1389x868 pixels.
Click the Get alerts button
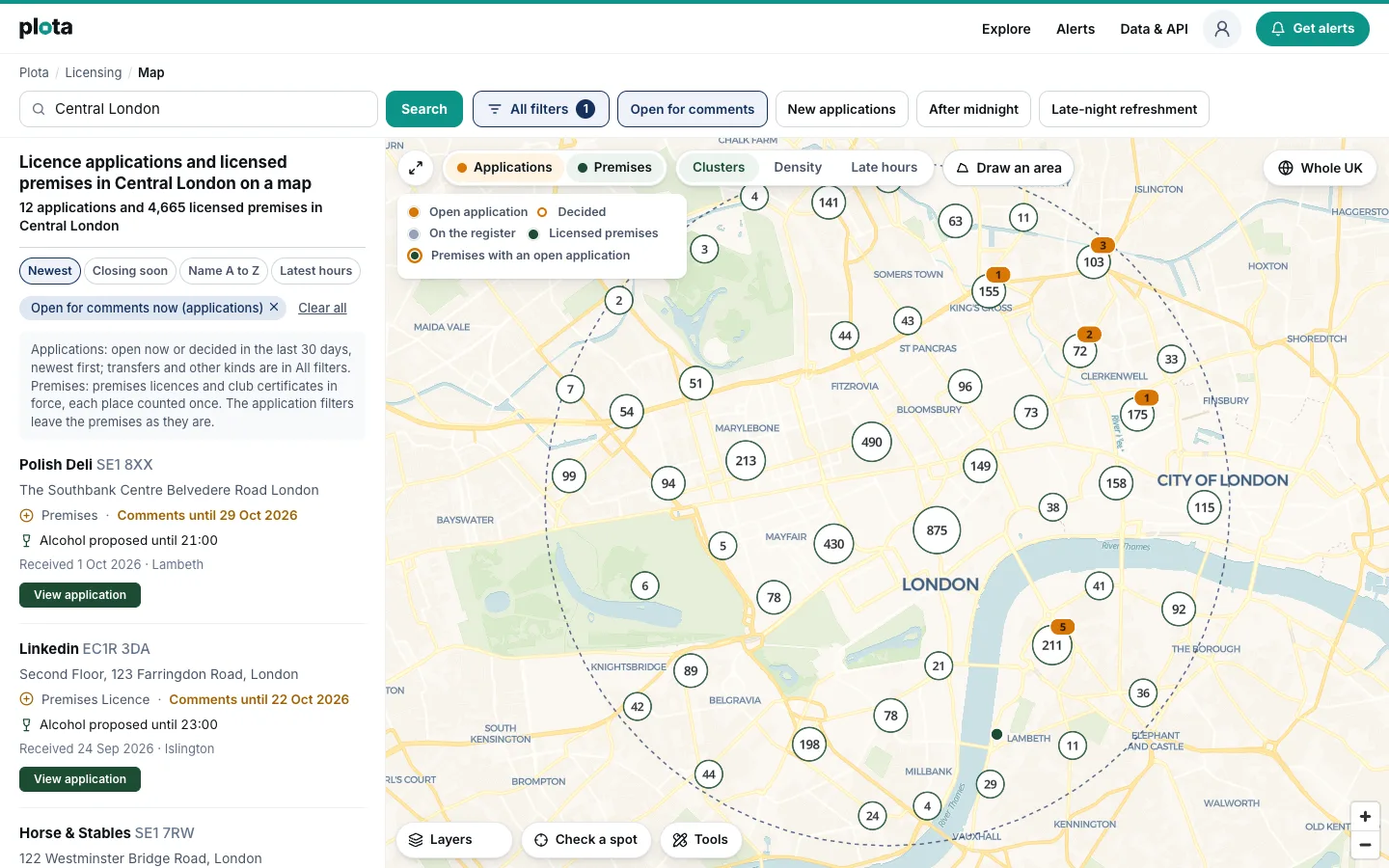point(1313,29)
